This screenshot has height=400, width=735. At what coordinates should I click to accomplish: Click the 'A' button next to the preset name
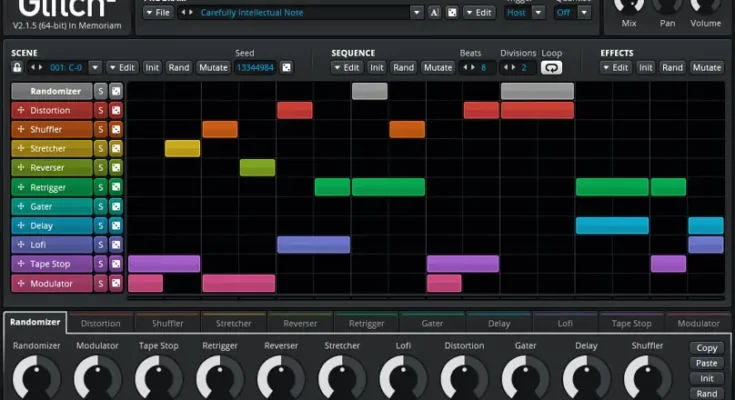click(435, 13)
